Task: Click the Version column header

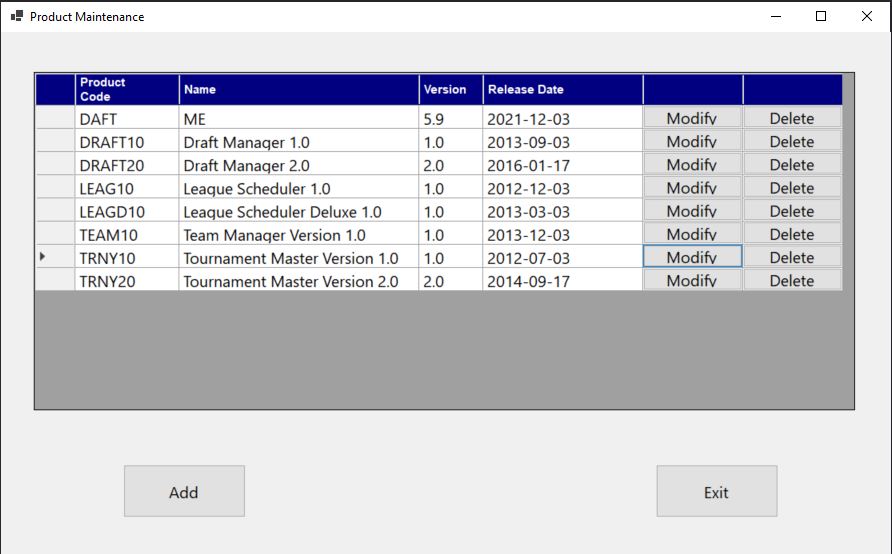Action: click(450, 89)
